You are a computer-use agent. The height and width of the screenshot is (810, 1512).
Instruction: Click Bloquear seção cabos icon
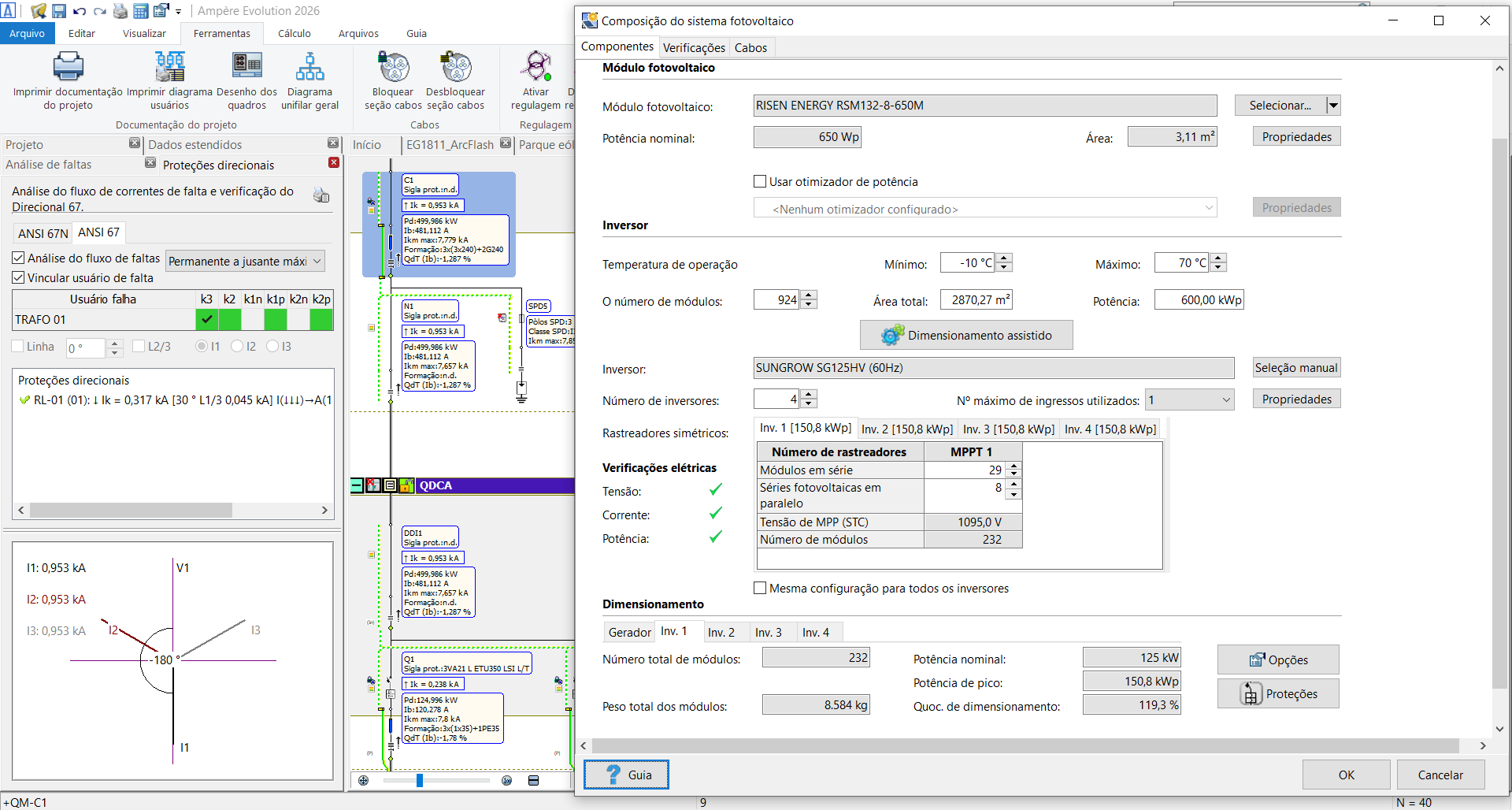point(393,67)
